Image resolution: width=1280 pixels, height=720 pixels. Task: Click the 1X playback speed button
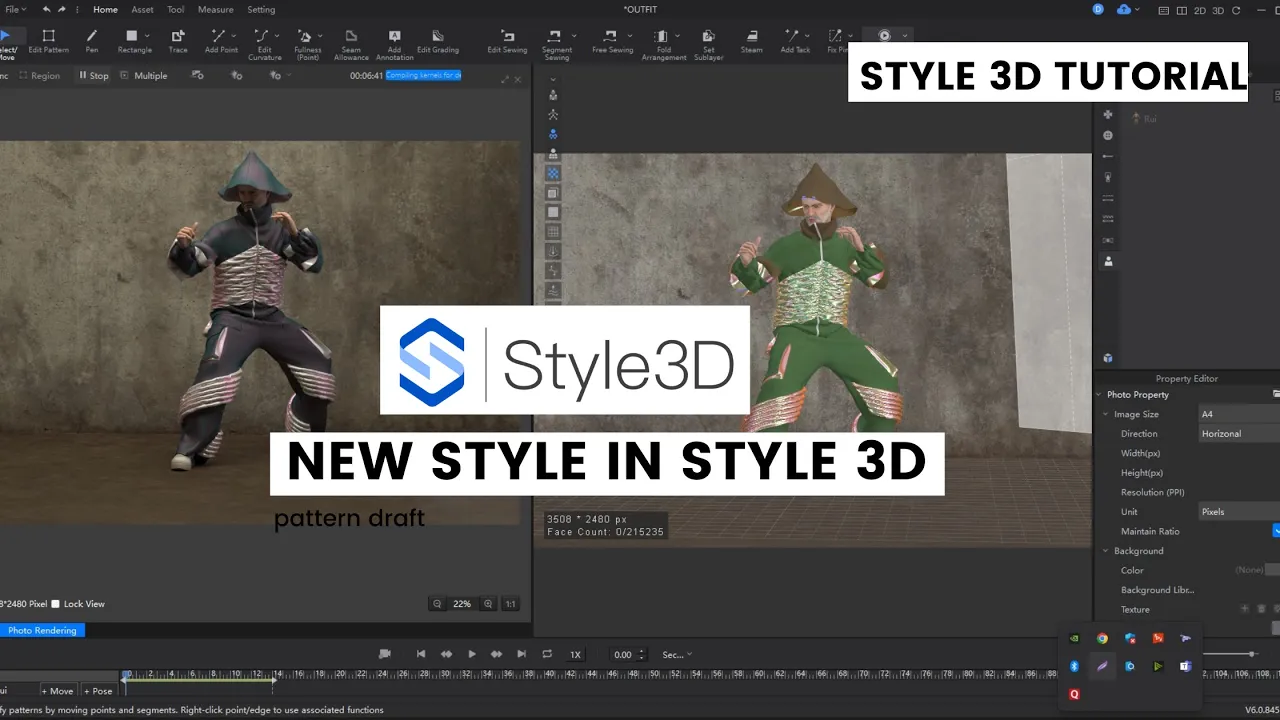[575, 655]
